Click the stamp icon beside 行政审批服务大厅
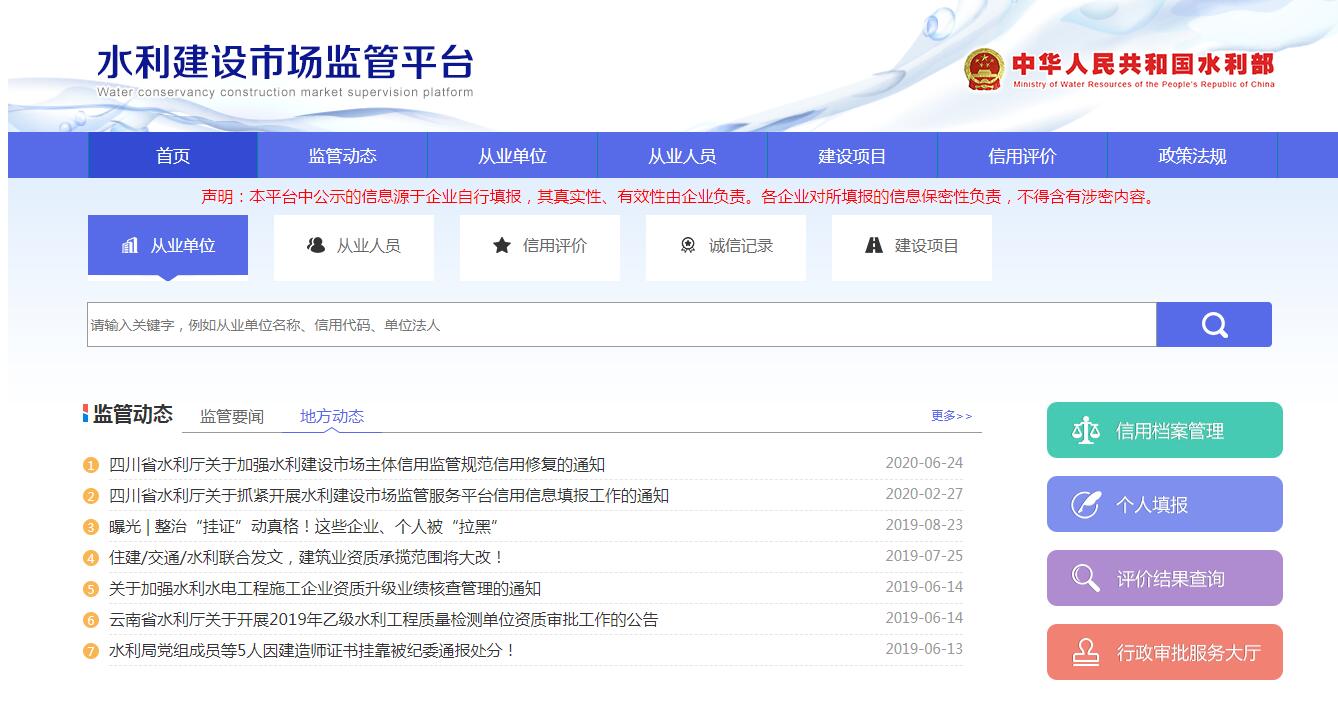1338x713 pixels. pyautogui.click(x=1085, y=653)
